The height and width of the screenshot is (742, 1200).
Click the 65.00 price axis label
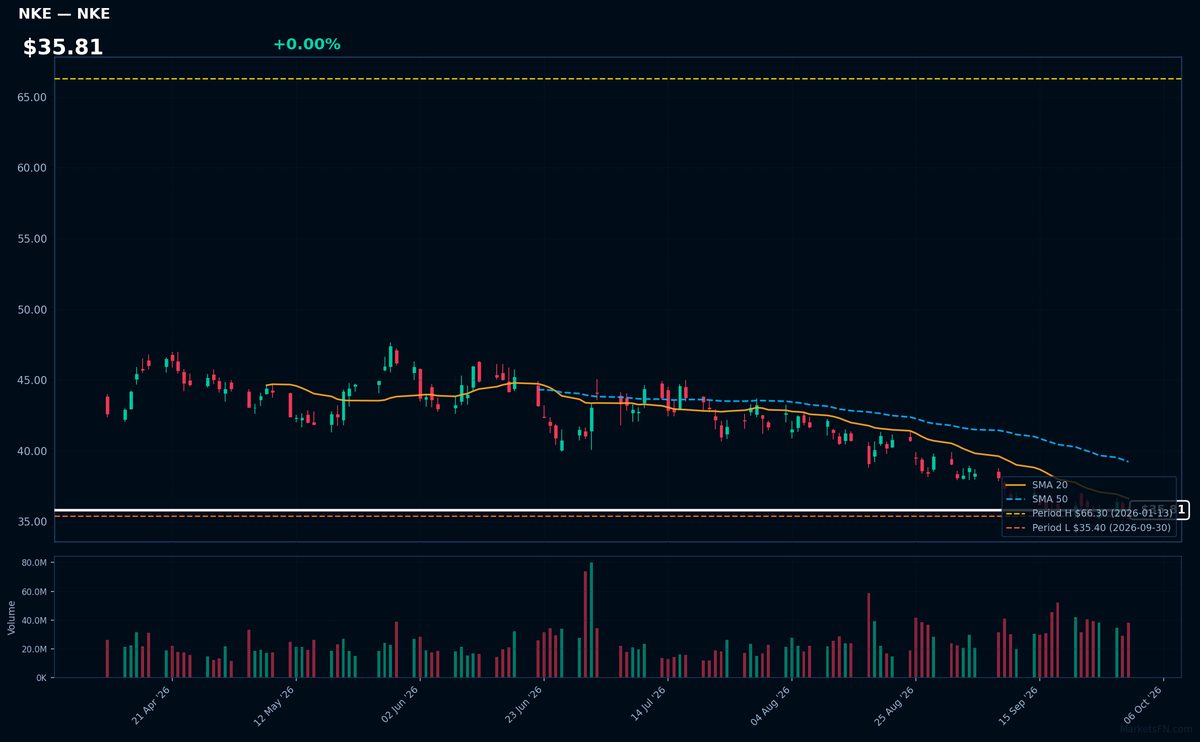[x=32, y=97]
